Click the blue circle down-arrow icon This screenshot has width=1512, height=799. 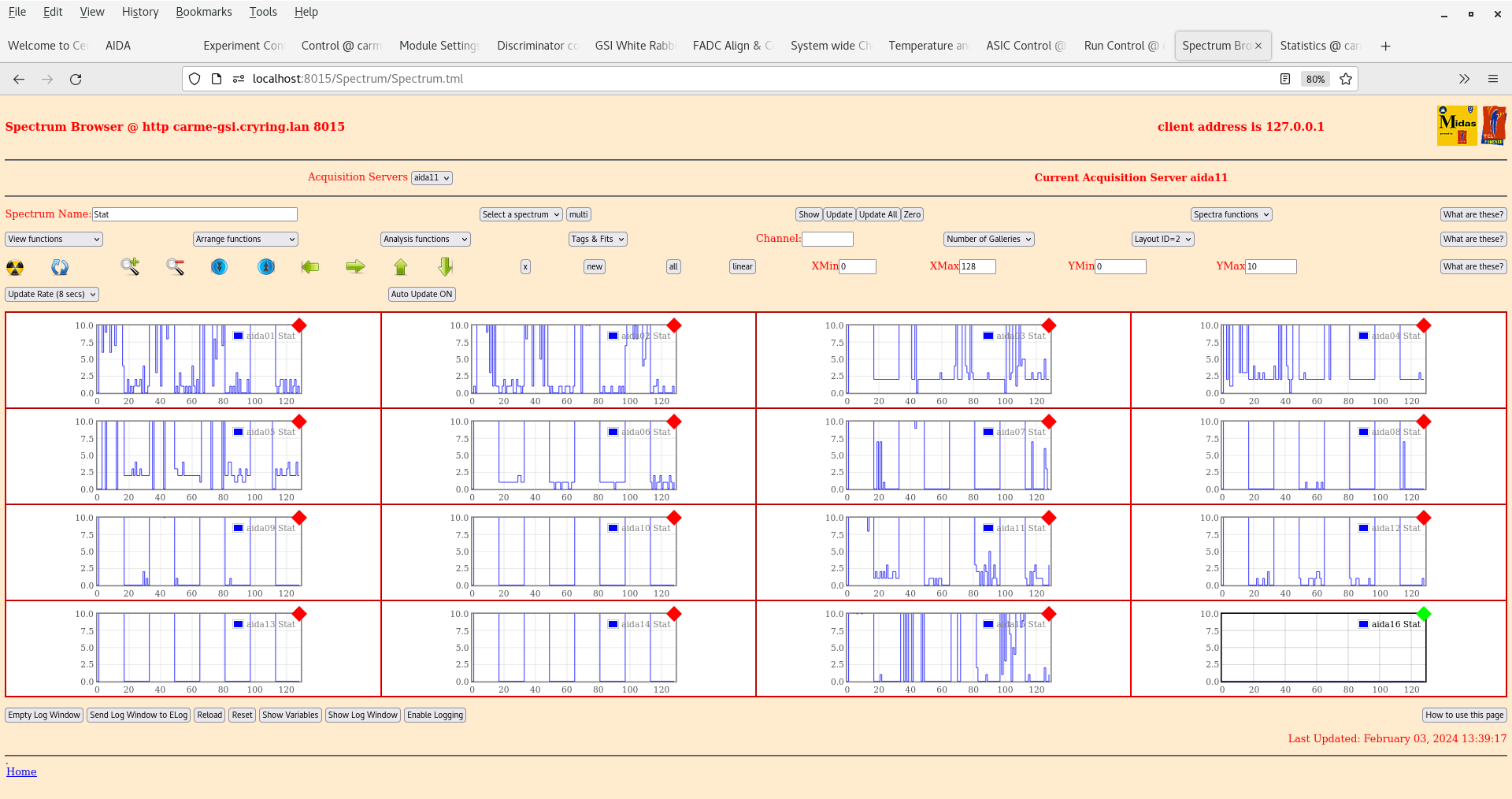(220, 267)
